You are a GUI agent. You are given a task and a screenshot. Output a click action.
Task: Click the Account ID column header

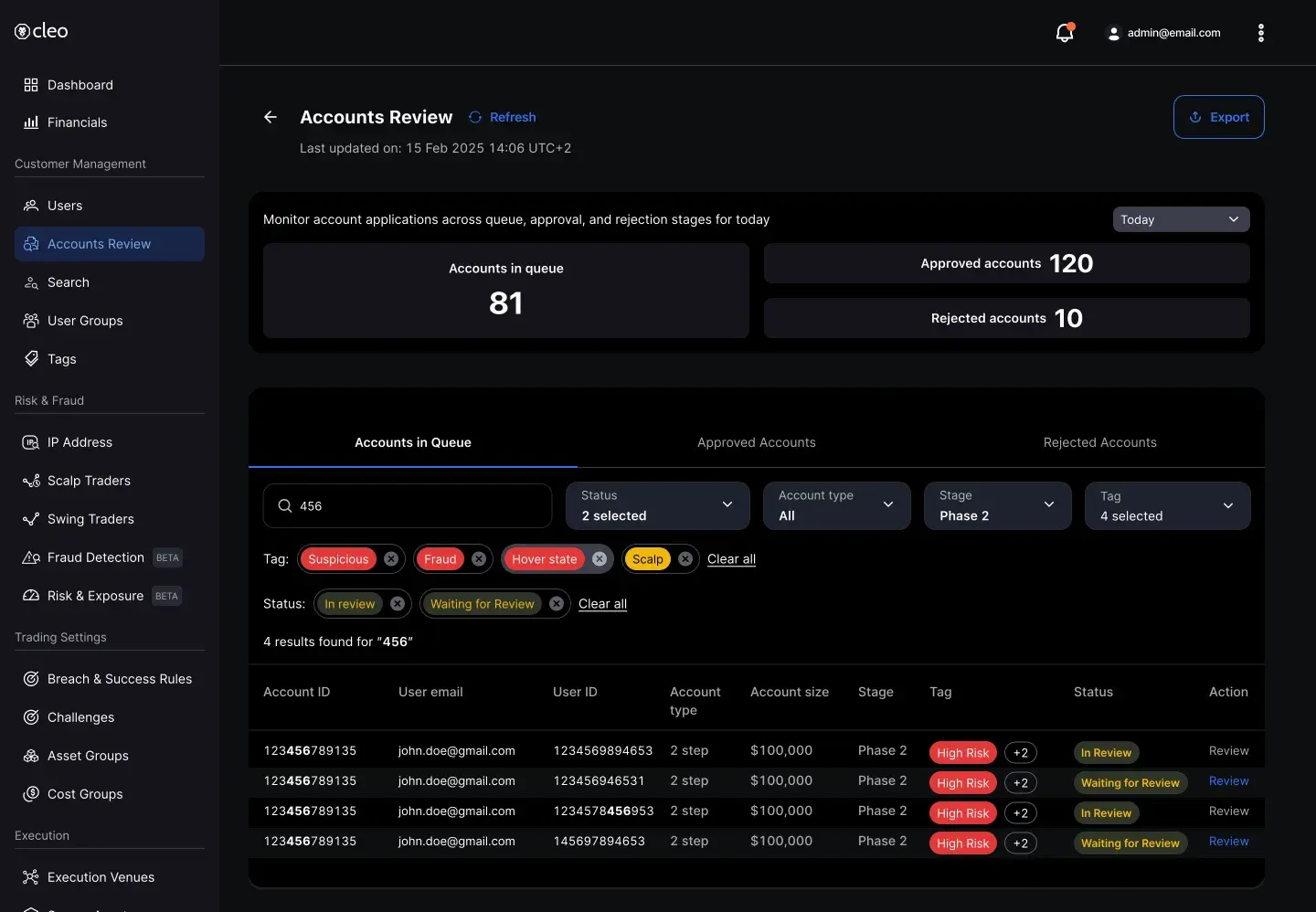(x=296, y=692)
